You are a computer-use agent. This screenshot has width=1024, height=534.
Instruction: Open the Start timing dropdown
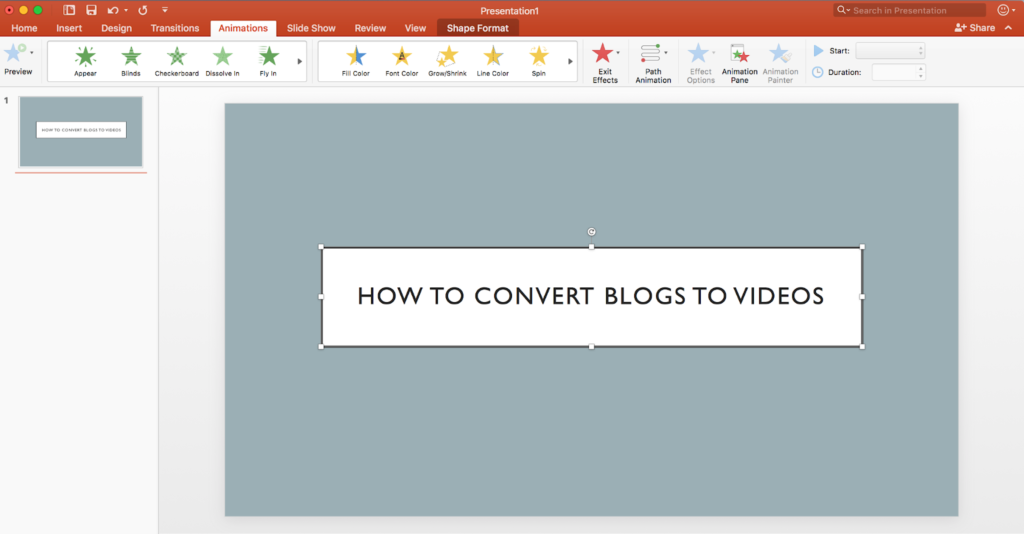point(889,51)
